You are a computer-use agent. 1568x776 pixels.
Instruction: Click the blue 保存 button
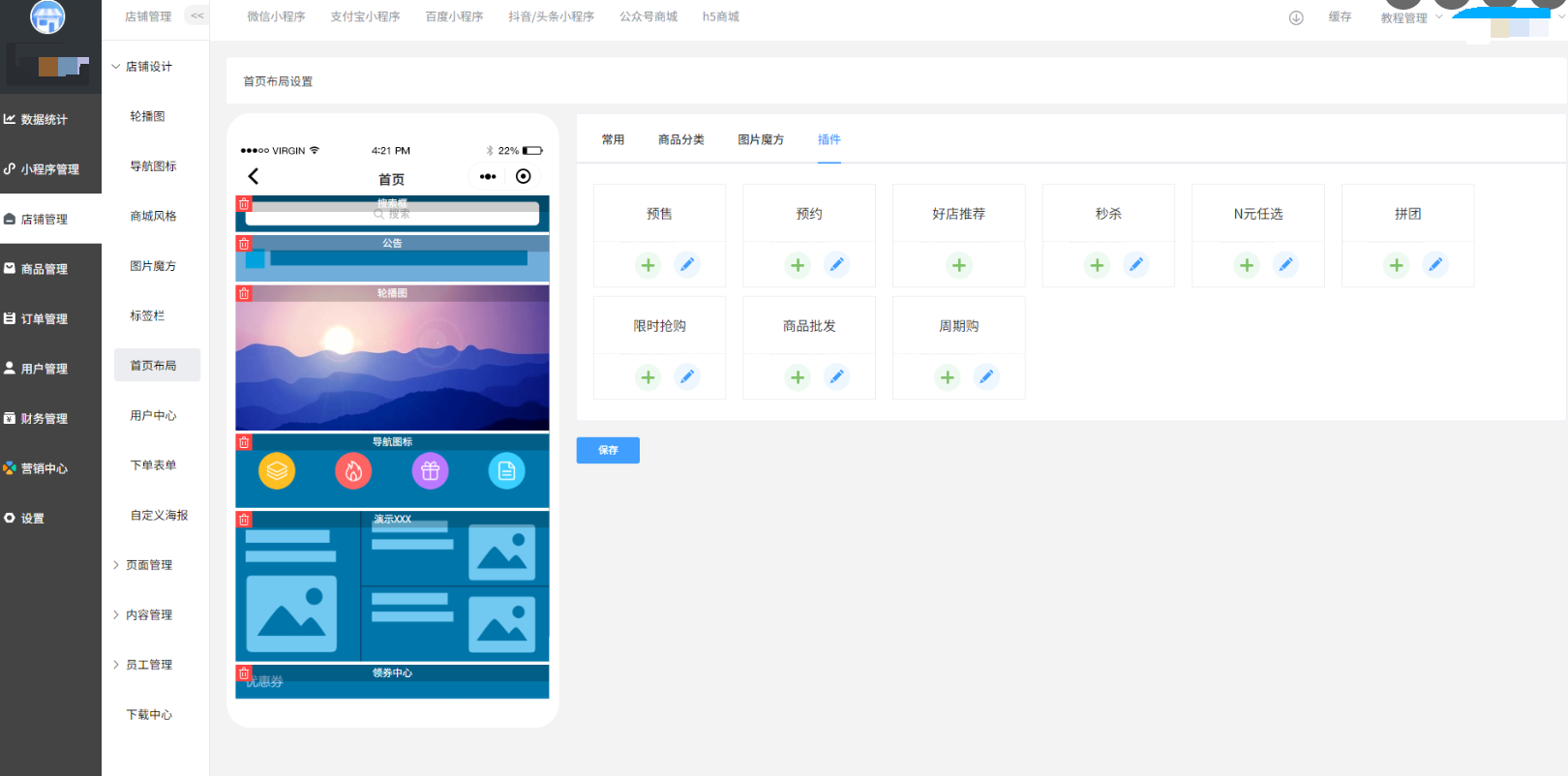point(608,450)
